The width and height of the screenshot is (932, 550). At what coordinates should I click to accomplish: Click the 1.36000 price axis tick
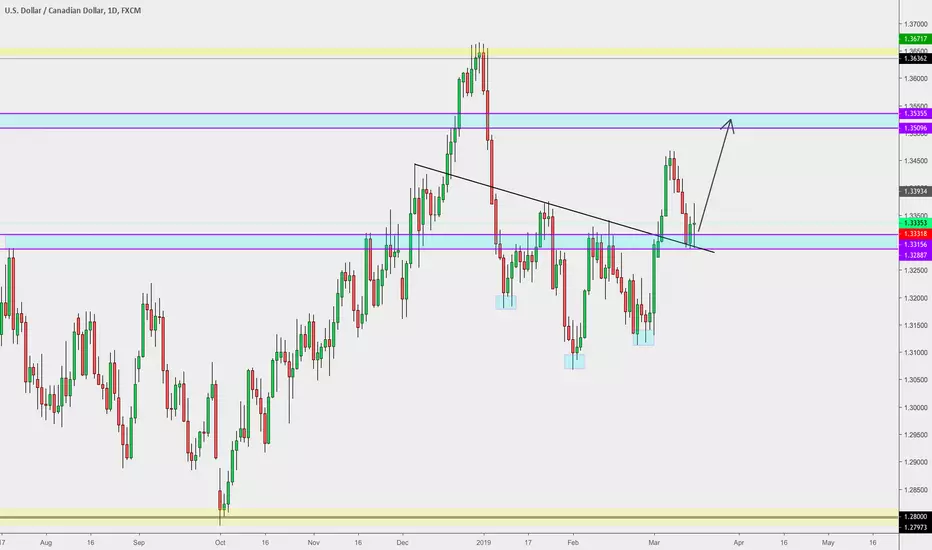pyautogui.click(x=915, y=78)
